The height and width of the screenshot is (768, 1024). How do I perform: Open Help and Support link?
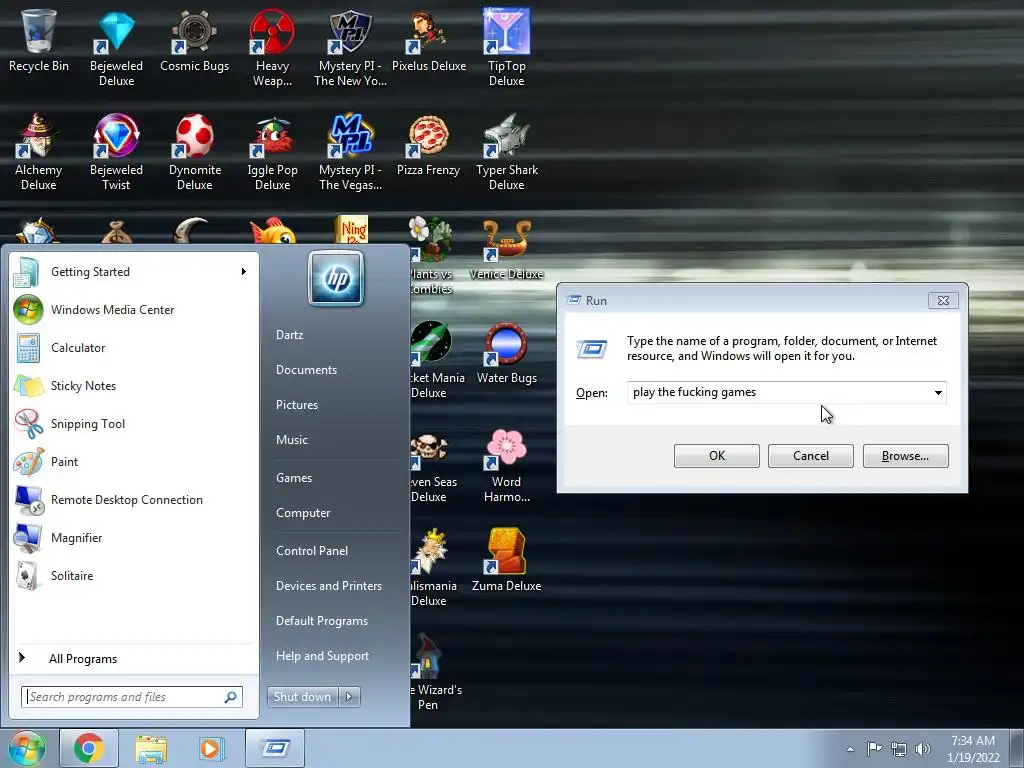pyautogui.click(x=322, y=656)
